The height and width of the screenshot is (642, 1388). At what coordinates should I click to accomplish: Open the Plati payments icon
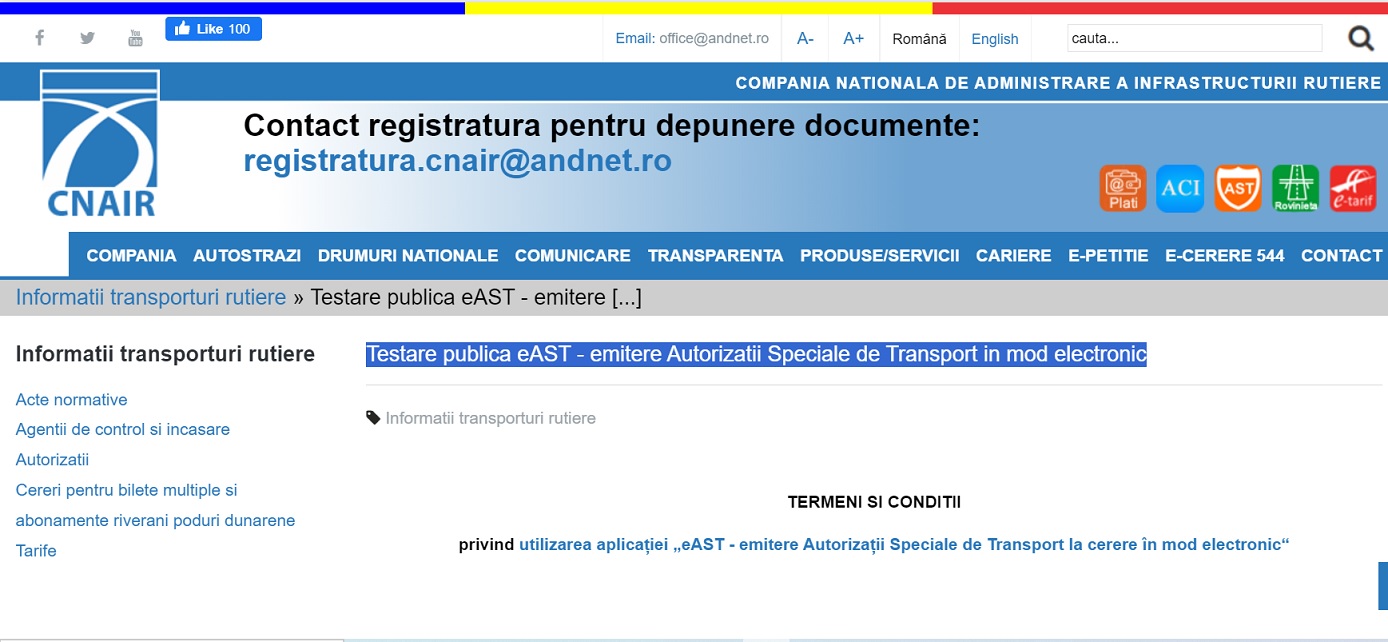click(x=1123, y=189)
